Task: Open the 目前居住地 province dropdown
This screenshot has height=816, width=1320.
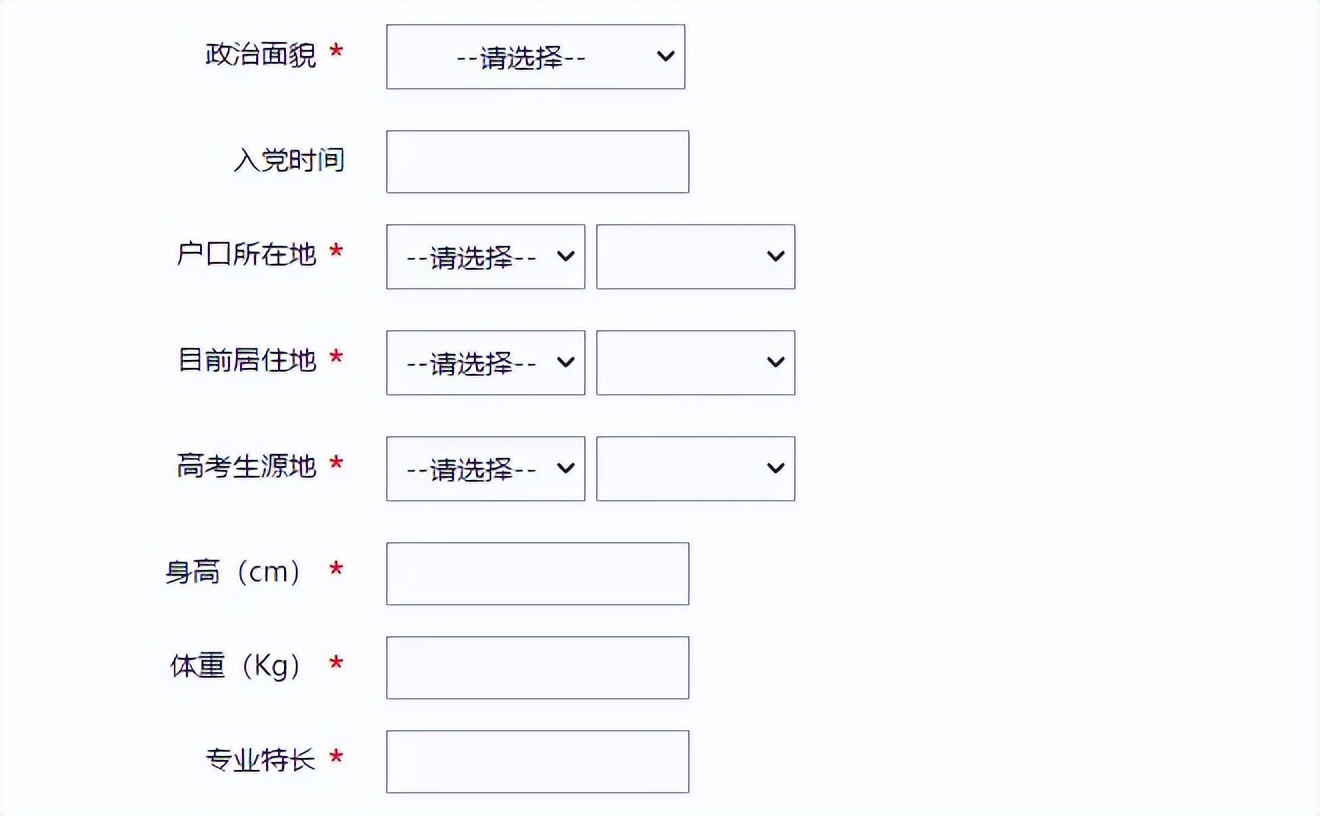Action: (485, 362)
